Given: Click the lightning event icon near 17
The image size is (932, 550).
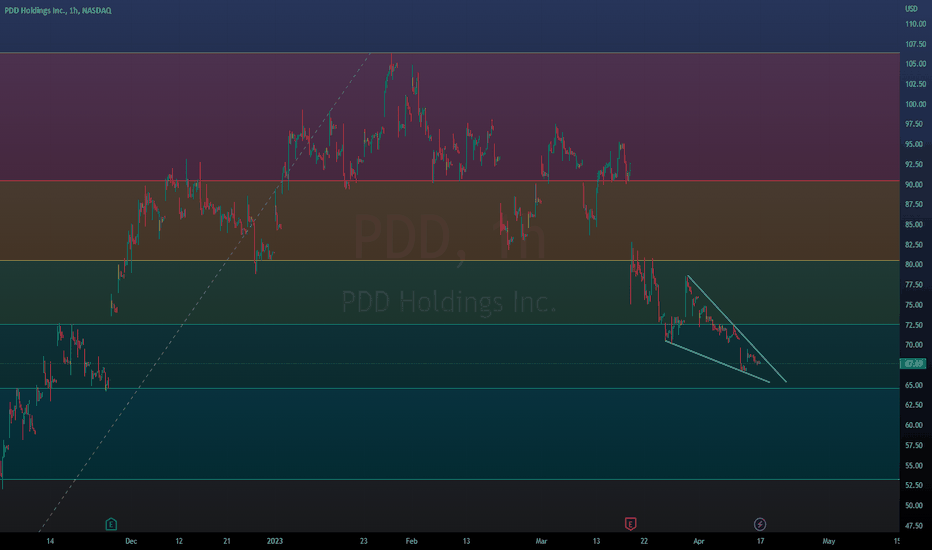Looking at the screenshot, I should click(760, 524).
